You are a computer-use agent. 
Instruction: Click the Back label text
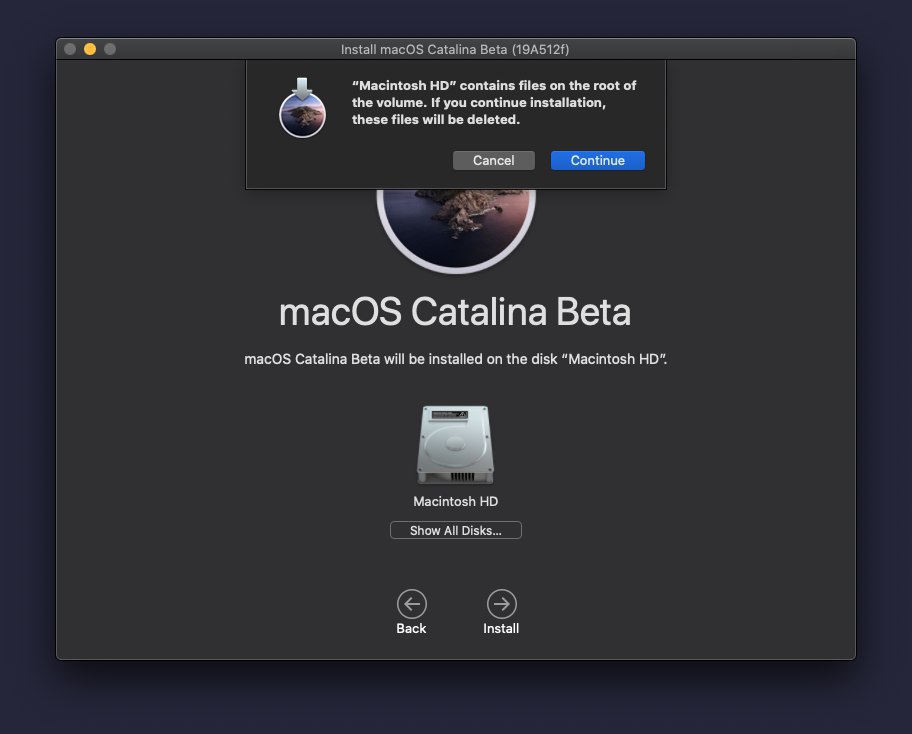(411, 629)
